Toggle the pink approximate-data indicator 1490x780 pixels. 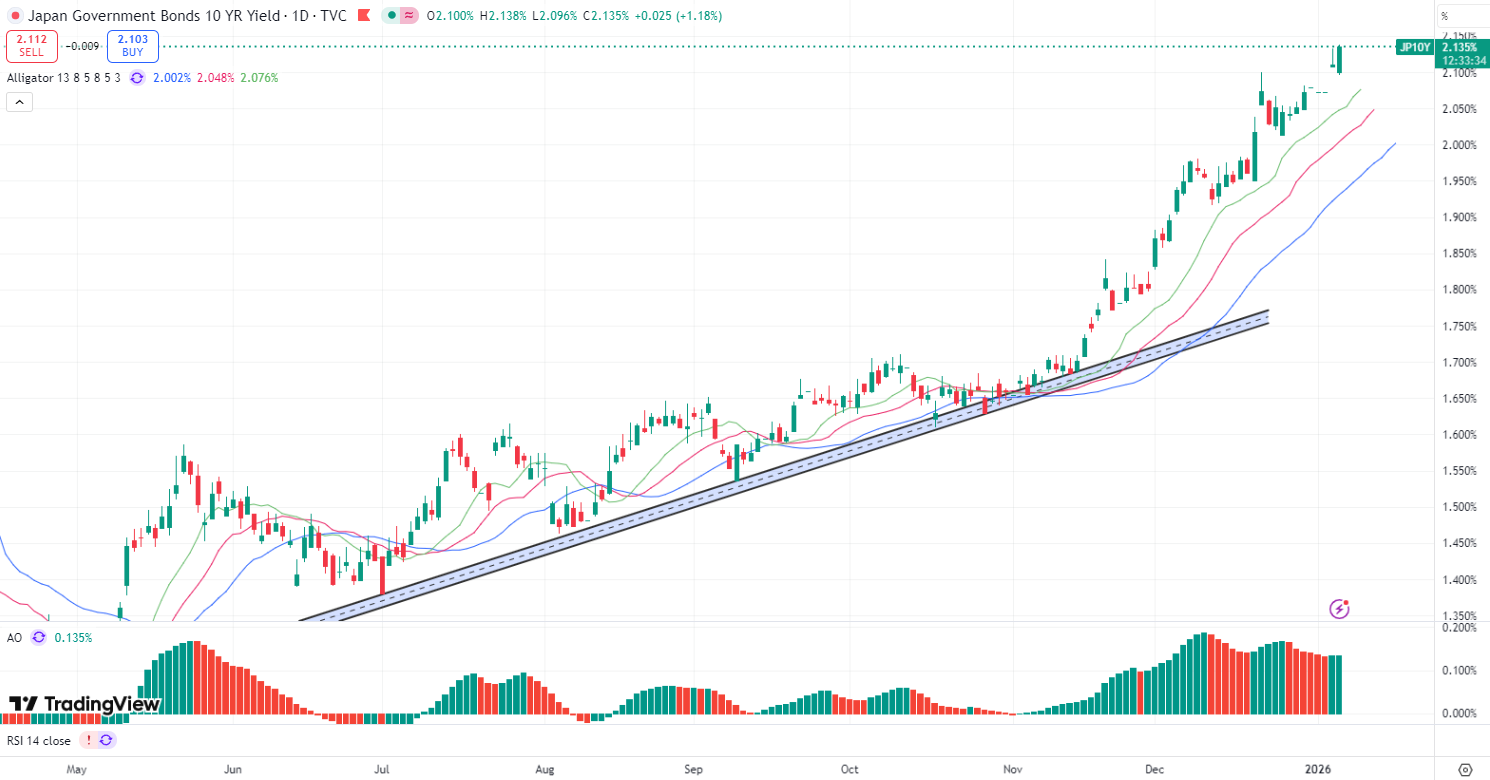coord(411,16)
